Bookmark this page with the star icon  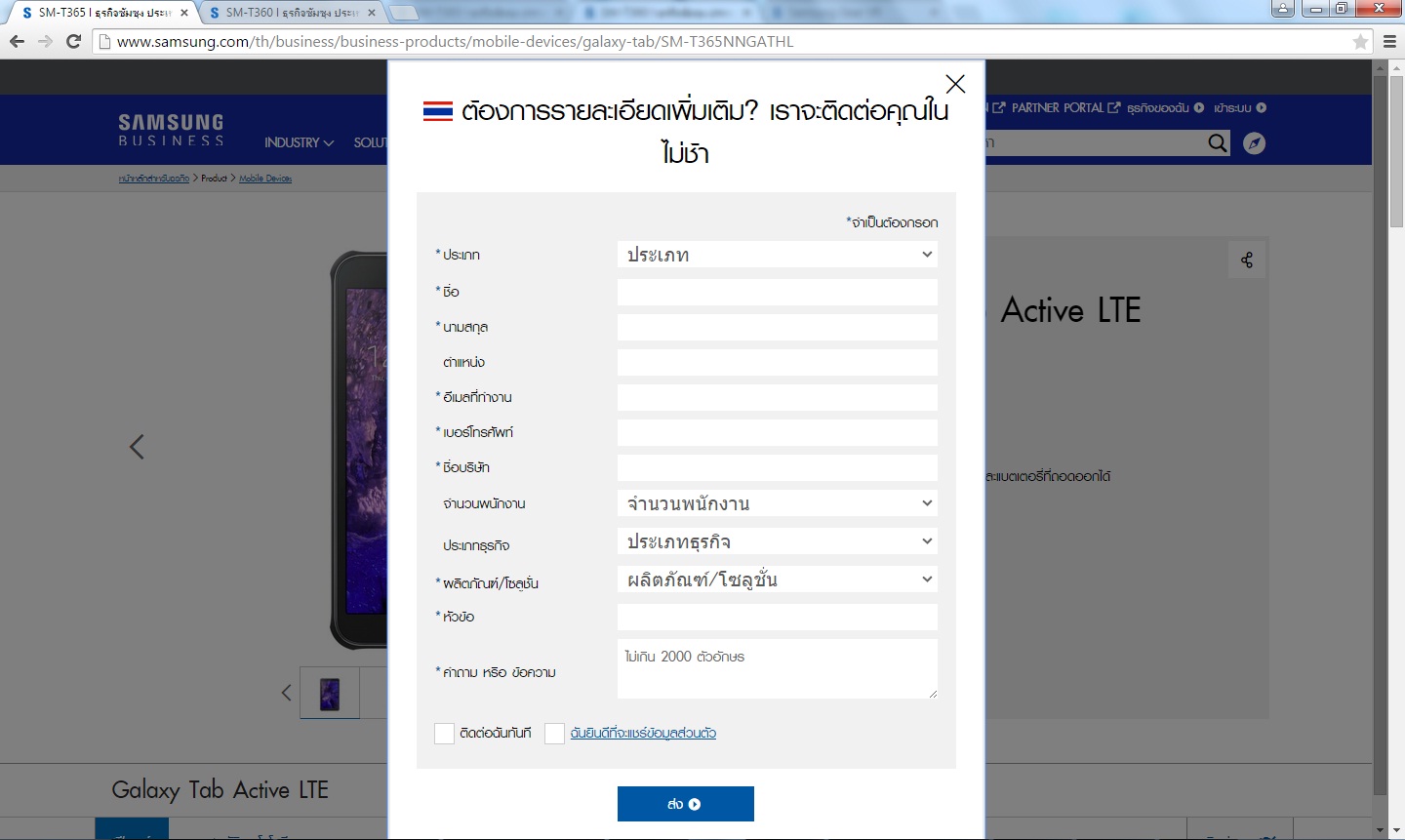tap(1360, 42)
